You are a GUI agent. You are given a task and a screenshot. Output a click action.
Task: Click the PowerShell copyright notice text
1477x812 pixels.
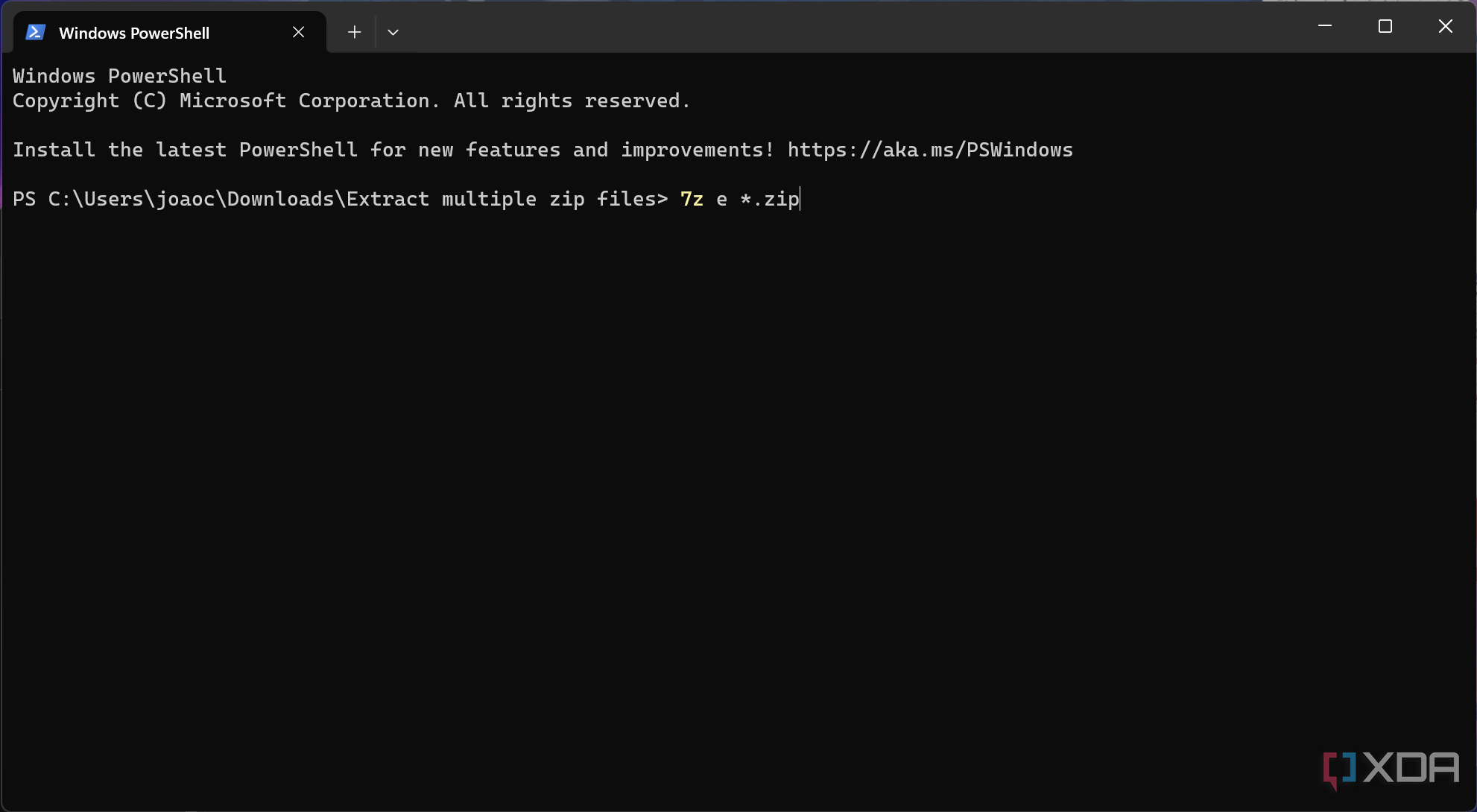[x=352, y=100]
